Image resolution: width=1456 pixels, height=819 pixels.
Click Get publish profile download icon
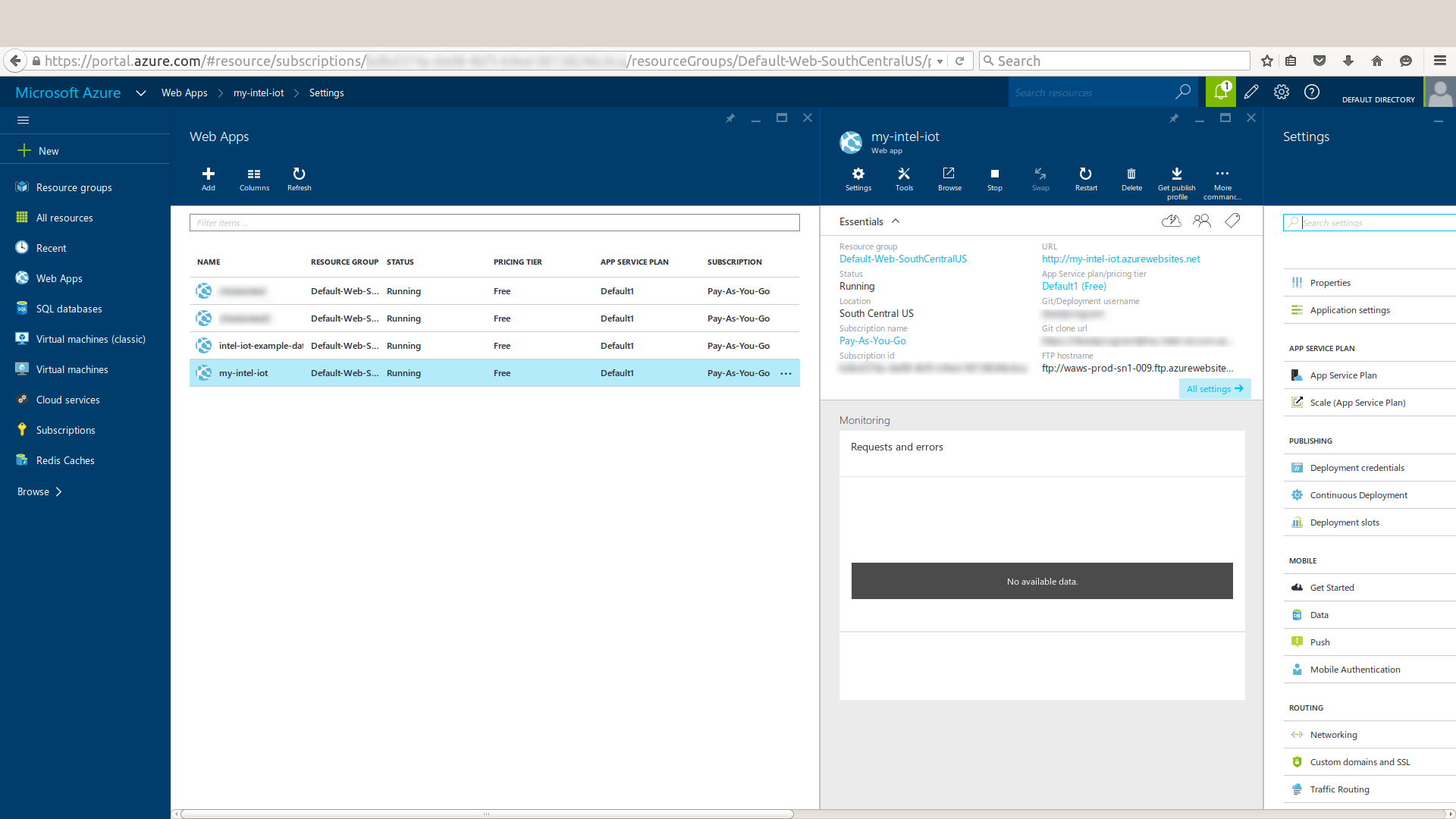[x=1176, y=174]
